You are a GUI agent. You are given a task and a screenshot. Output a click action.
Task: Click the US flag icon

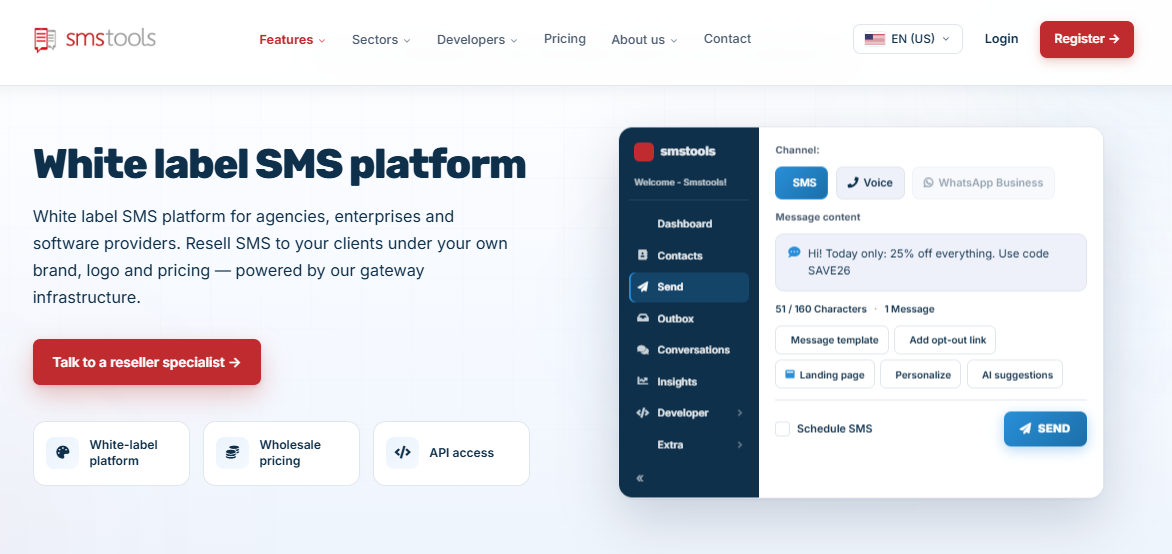coord(875,39)
